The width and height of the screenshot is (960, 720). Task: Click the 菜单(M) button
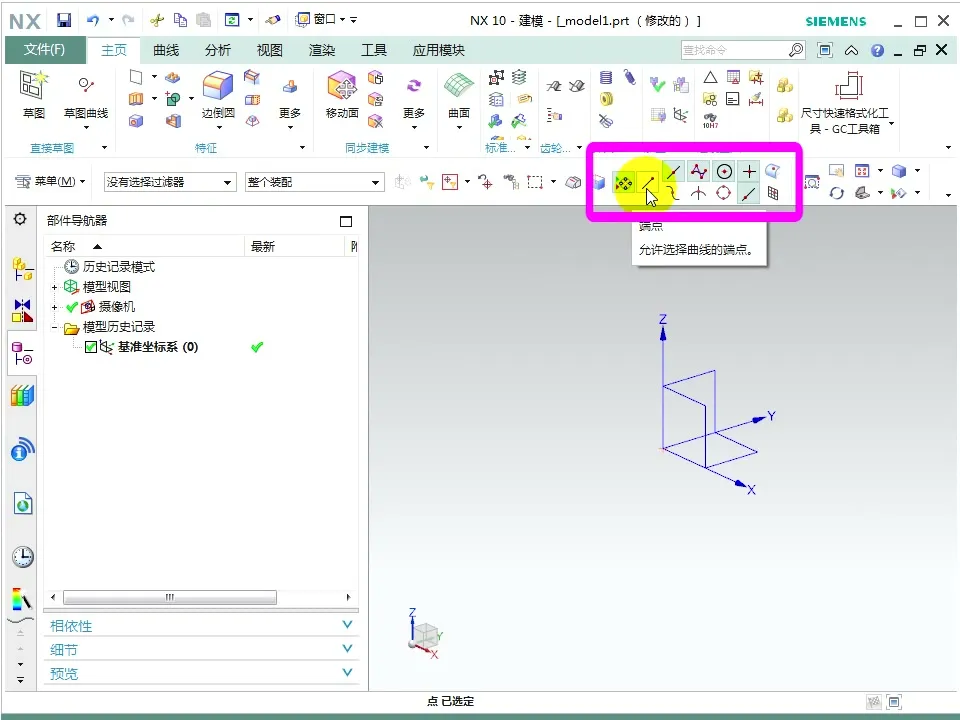point(50,182)
